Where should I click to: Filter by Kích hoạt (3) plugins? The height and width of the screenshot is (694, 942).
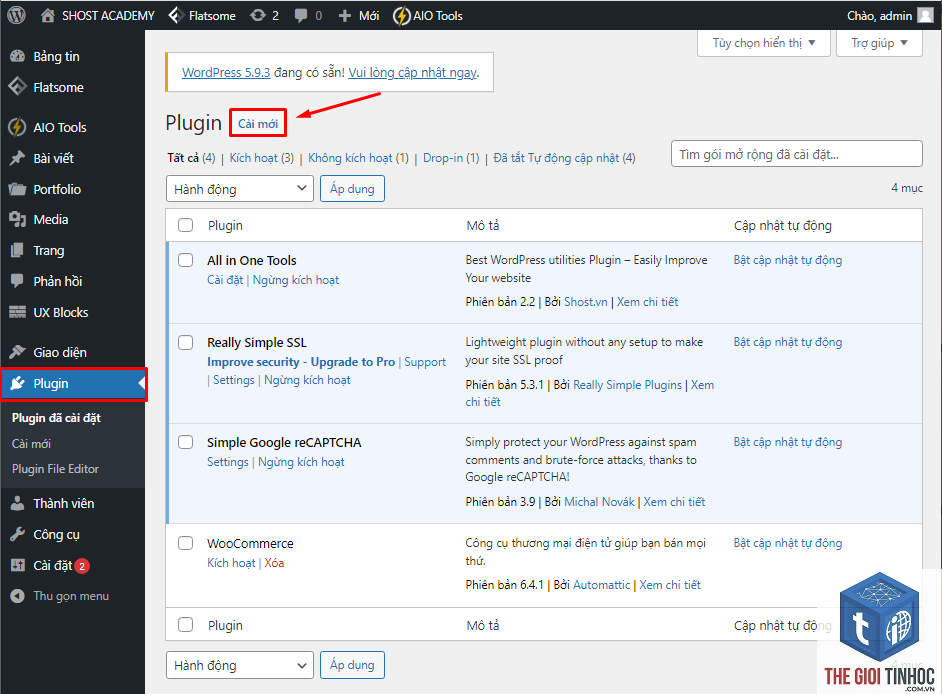pos(261,157)
